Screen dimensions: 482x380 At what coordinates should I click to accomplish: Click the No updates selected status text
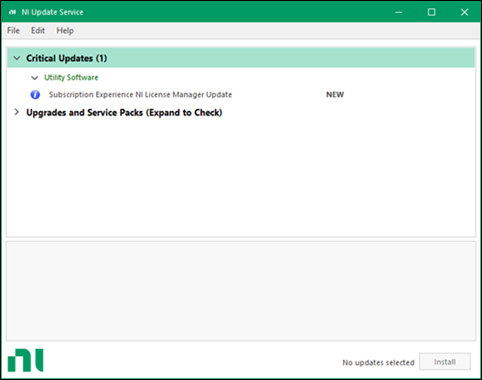point(378,362)
